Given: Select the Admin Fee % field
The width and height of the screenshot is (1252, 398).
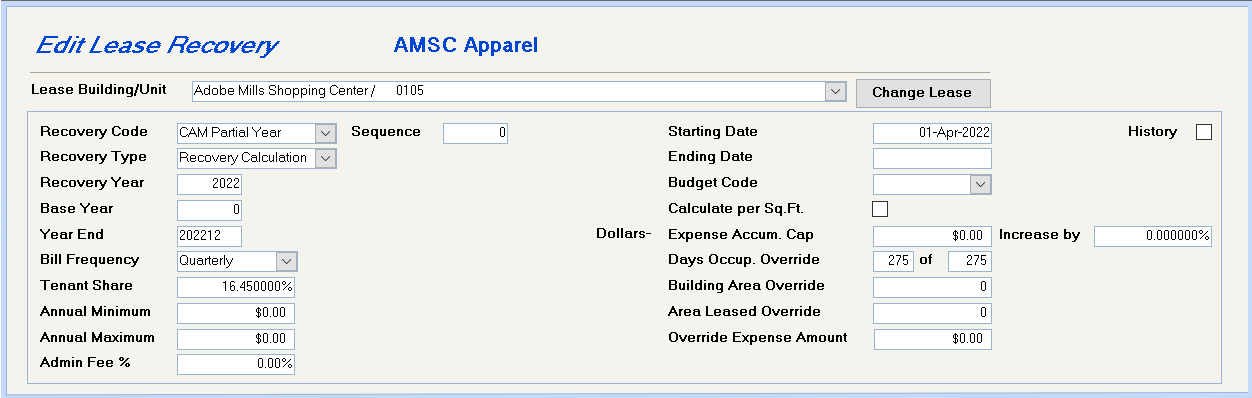Looking at the screenshot, I should coord(236,364).
